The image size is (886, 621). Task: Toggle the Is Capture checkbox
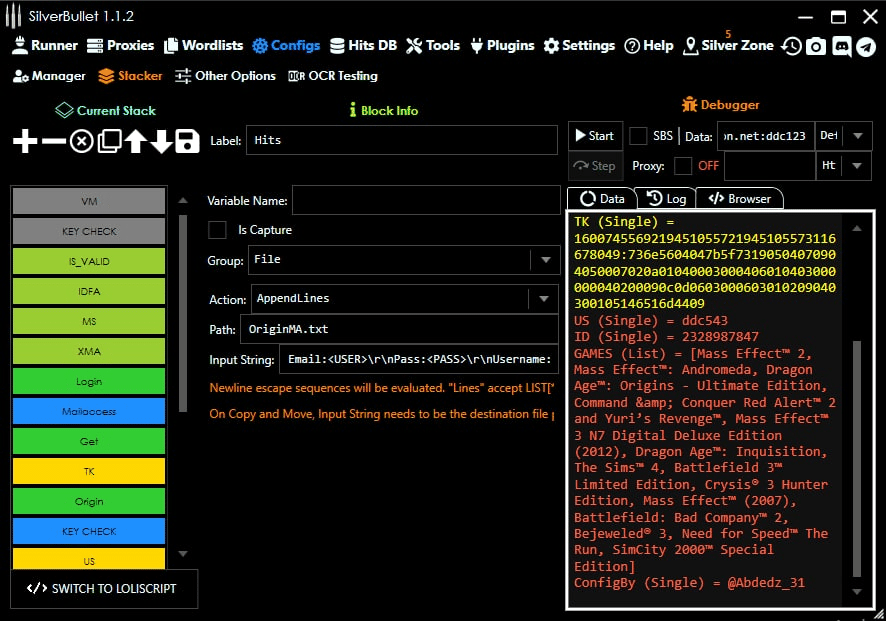217,230
